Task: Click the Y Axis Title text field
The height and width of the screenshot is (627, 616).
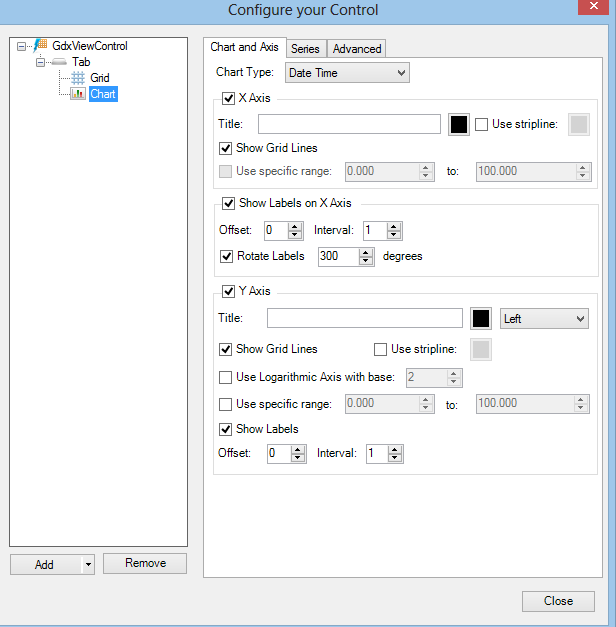Action: pos(364,318)
